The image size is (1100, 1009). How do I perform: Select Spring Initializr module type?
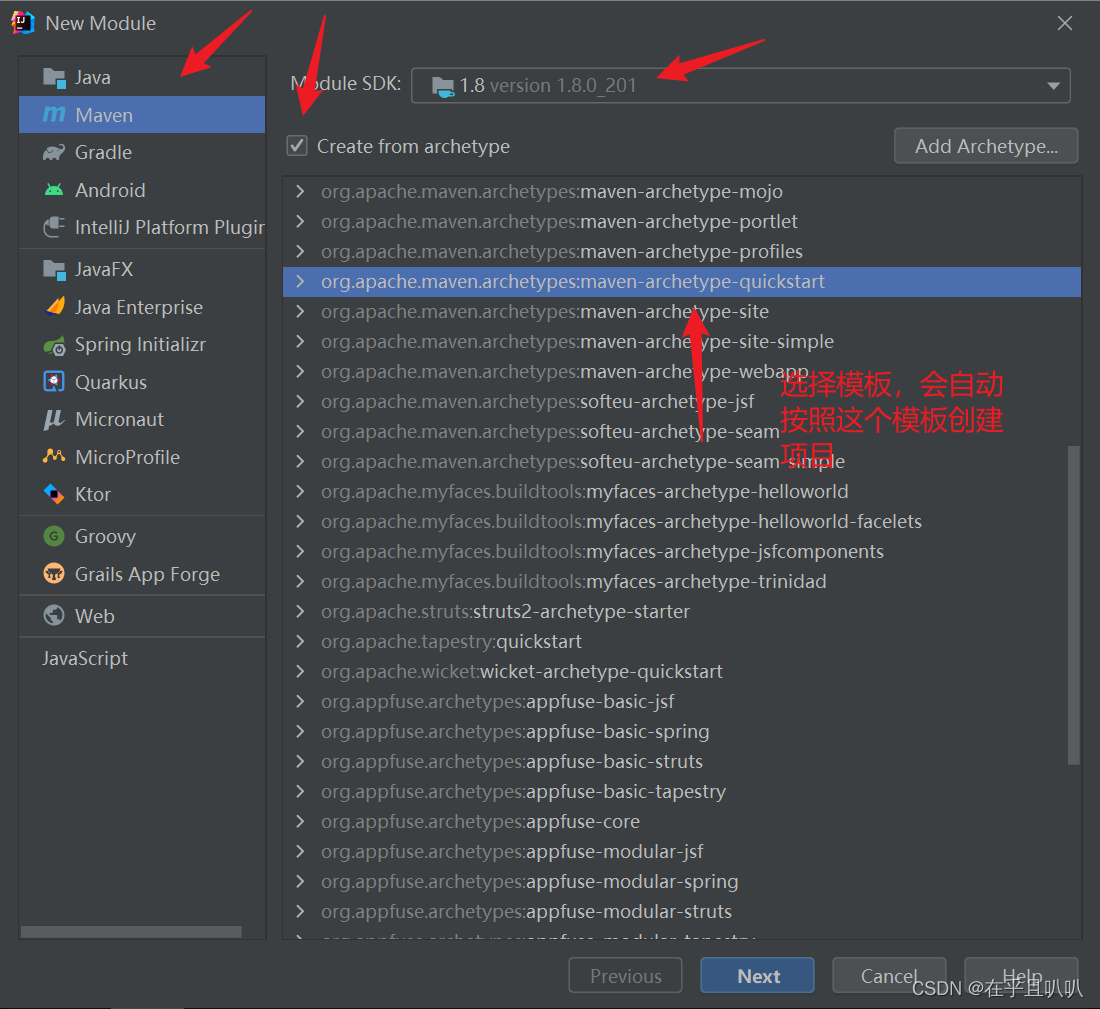click(x=142, y=345)
